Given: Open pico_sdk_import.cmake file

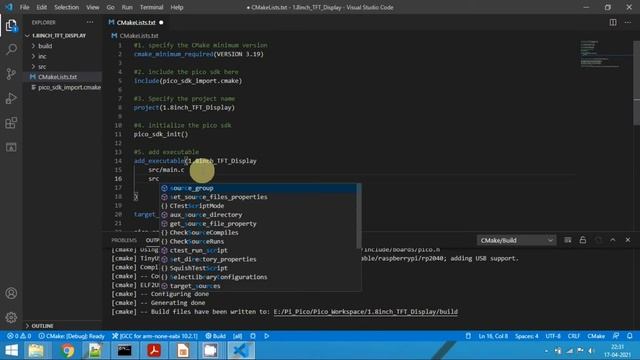Looking at the screenshot, I should [x=69, y=87].
